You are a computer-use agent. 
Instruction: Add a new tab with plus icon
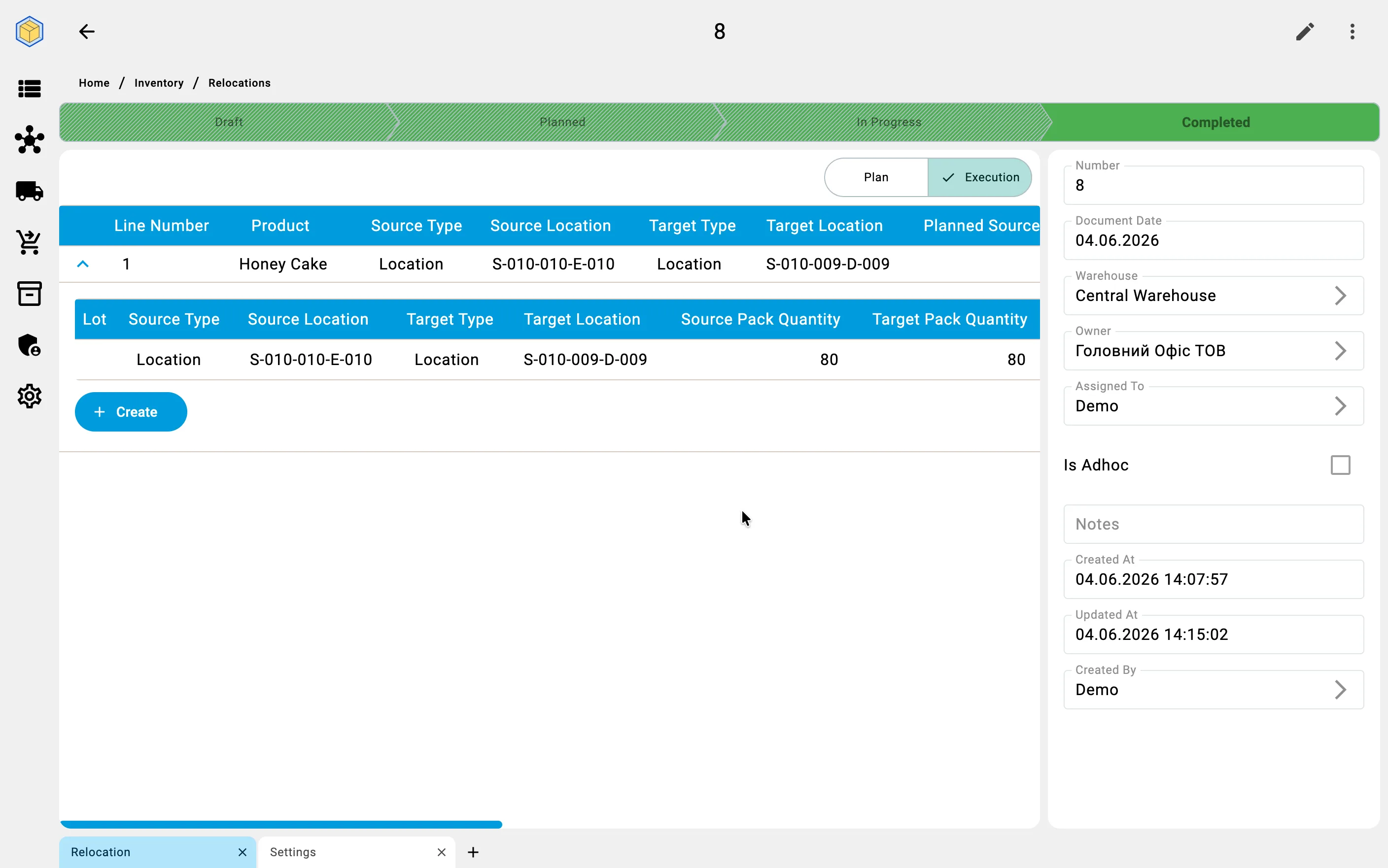[x=473, y=852]
